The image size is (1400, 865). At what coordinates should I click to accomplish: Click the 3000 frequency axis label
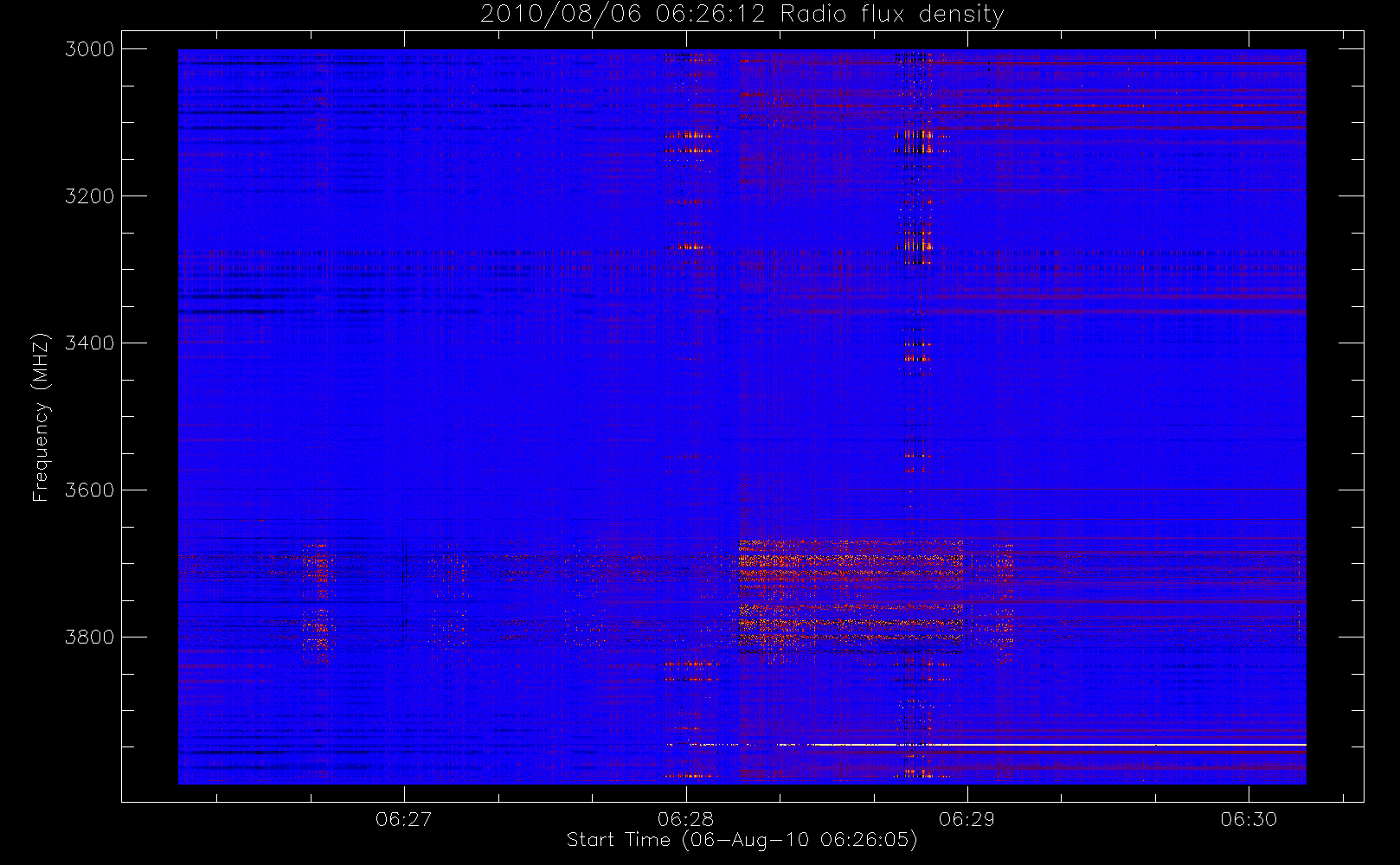coord(90,49)
